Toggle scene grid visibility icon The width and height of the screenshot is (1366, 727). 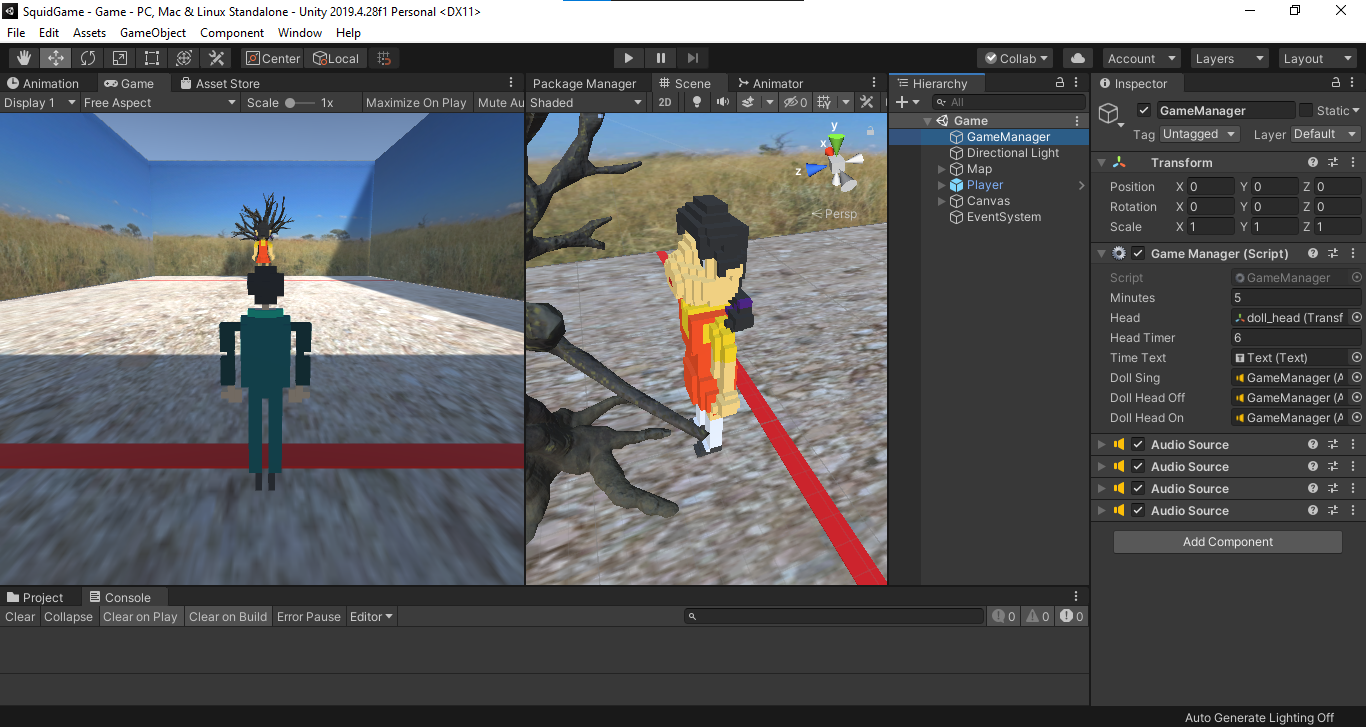click(824, 102)
